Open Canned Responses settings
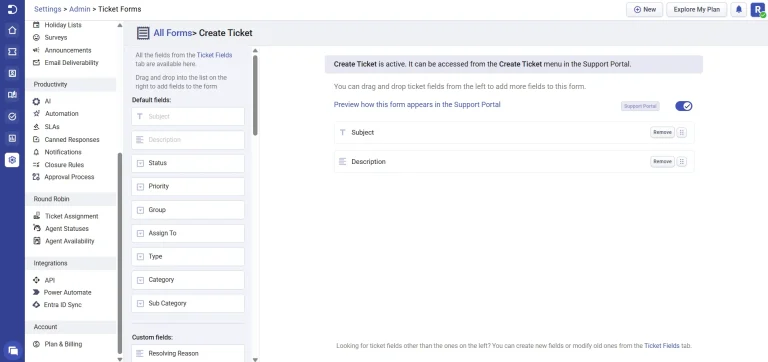 (x=72, y=140)
